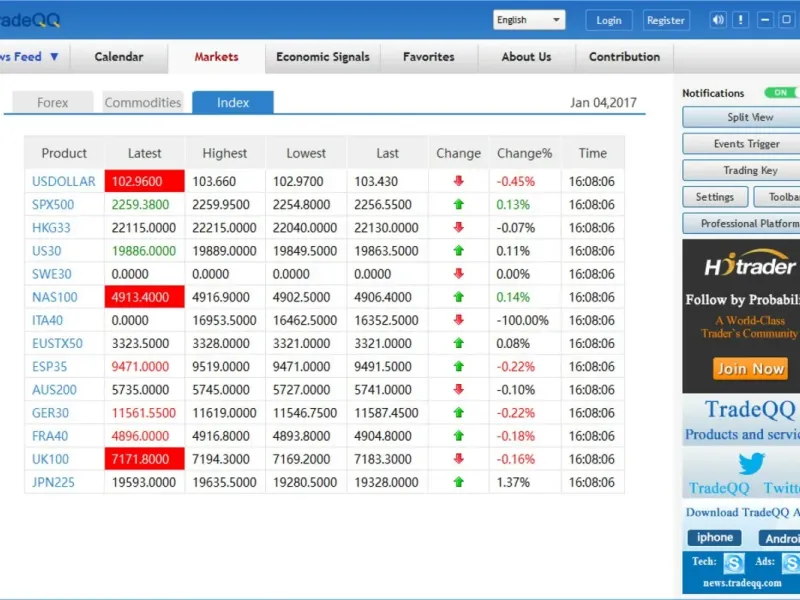The width and height of the screenshot is (800, 600).
Task: Click the Join Now banner button
Action: point(749,369)
